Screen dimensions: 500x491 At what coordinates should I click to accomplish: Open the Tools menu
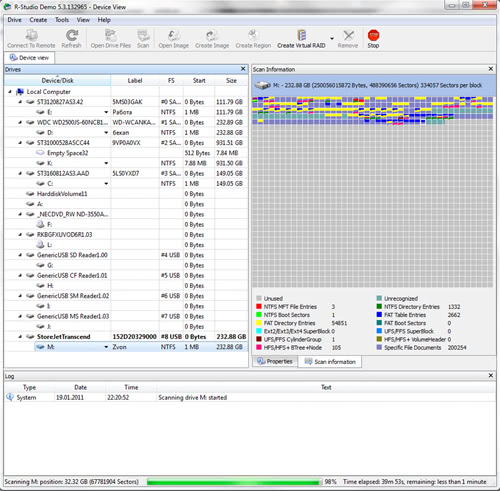[x=62, y=20]
